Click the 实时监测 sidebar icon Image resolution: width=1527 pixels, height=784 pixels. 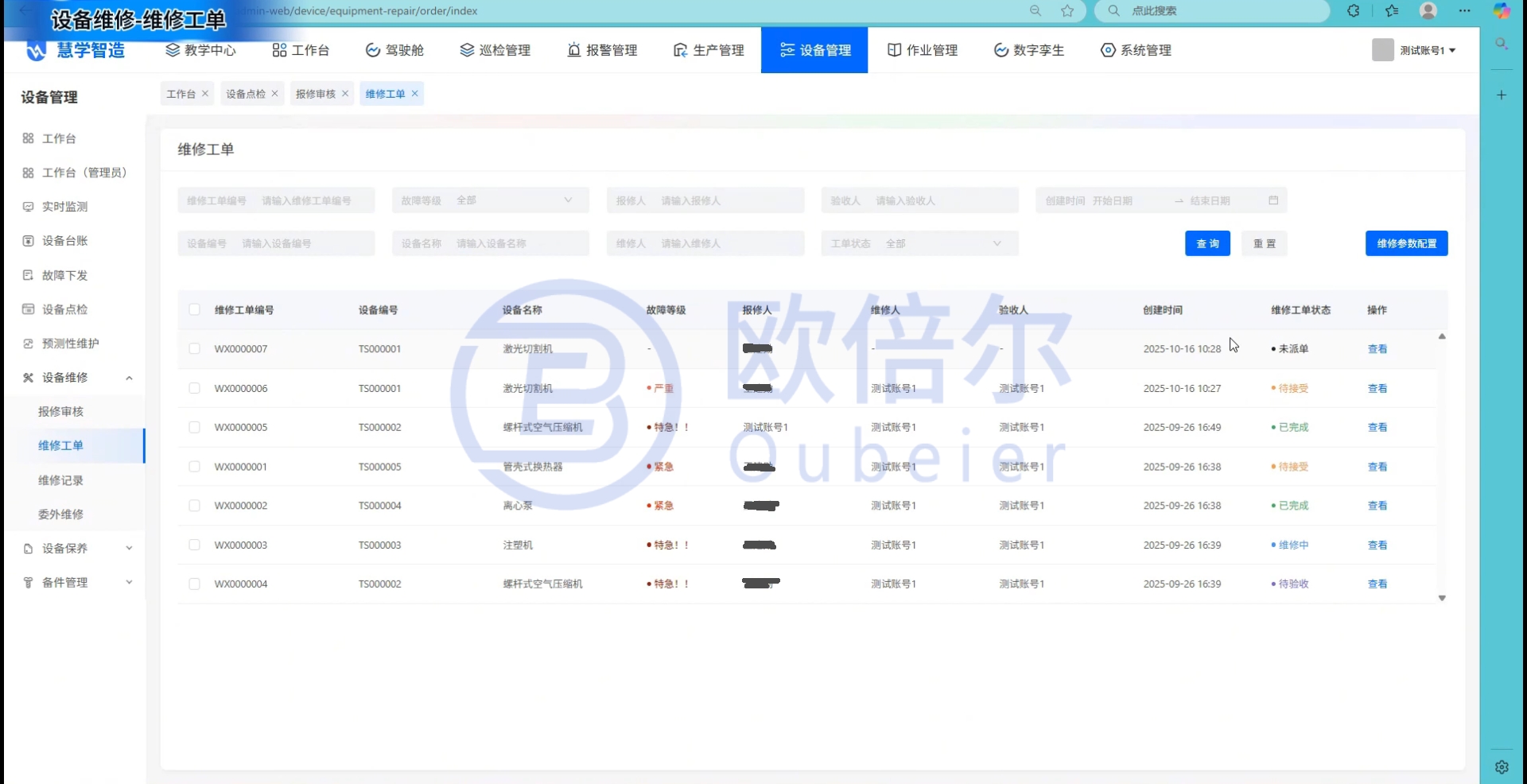pos(29,207)
